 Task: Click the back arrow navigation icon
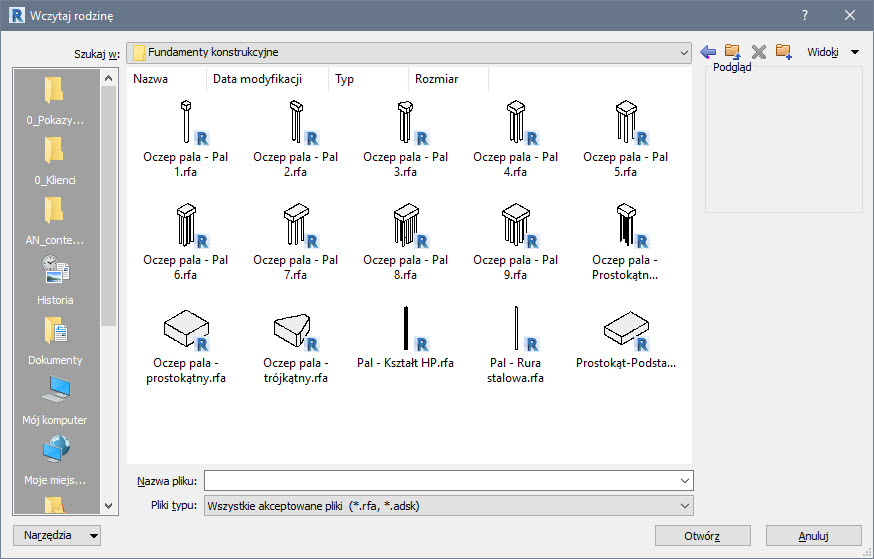point(708,52)
